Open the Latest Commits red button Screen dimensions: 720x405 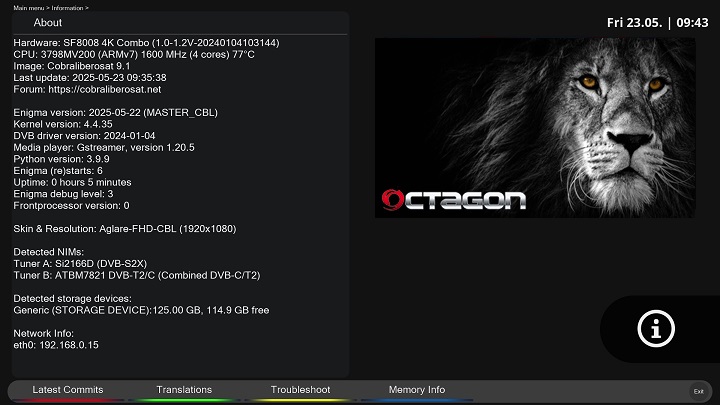tap(68, 390)
